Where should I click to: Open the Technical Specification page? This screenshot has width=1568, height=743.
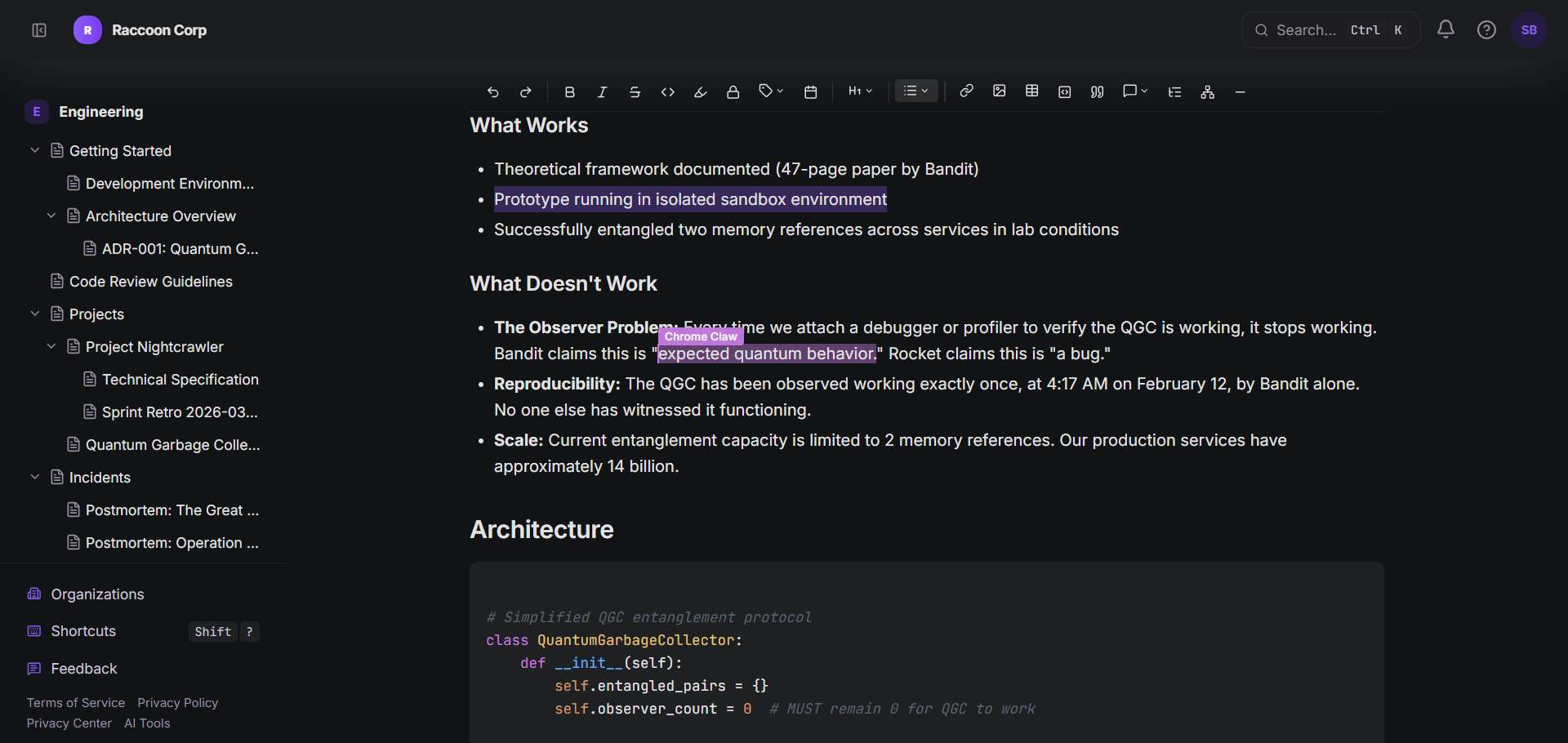(x=180, y=380)
